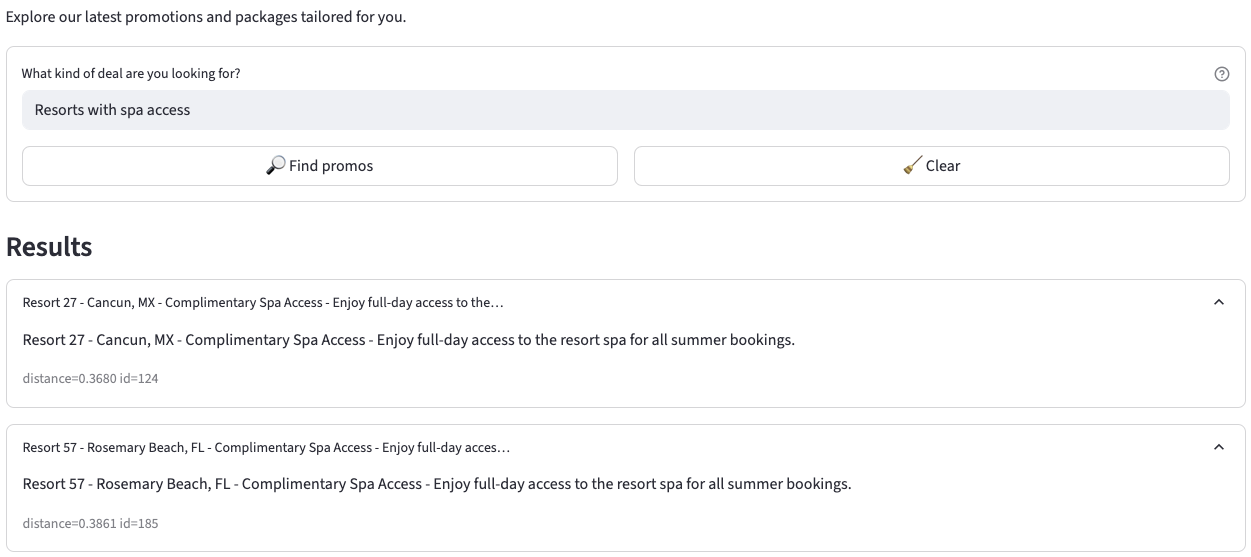Click the Resort 57 Rosemary Beach full description
This screenshot has width=1251, height=557.
[x=436, y=484]
